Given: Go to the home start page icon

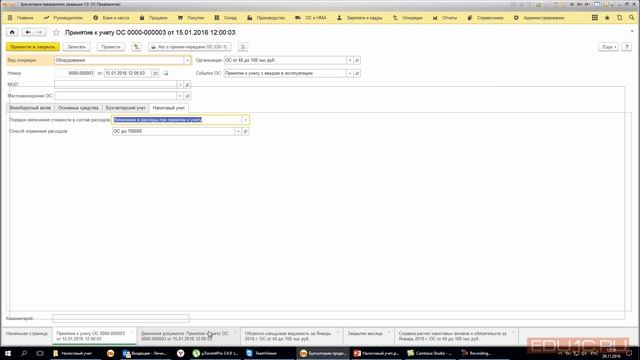Looking at the screenshot, I should (x=12, y=32).
